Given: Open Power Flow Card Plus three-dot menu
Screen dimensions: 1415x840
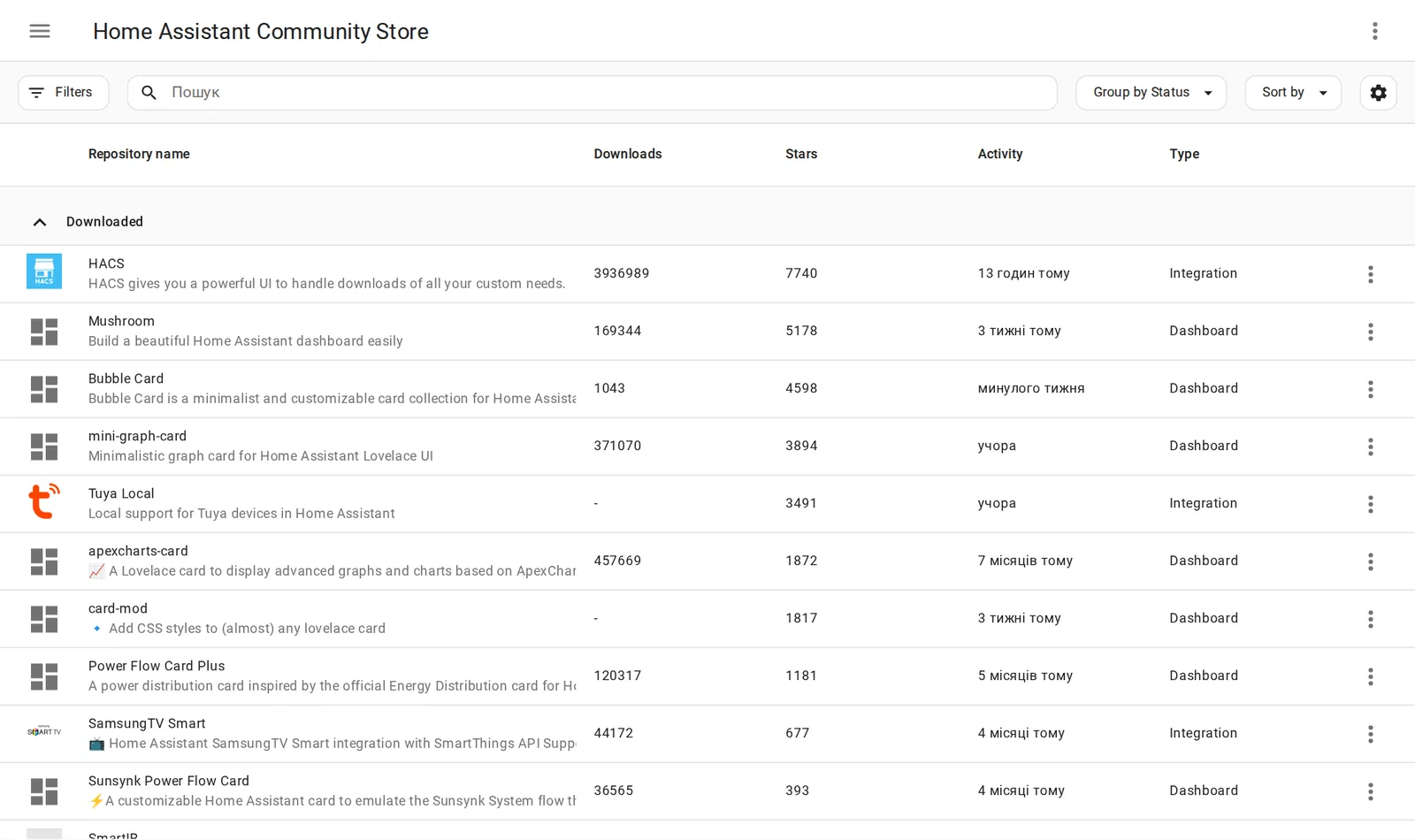Looking at the screenshot, I should (1370, 676).
